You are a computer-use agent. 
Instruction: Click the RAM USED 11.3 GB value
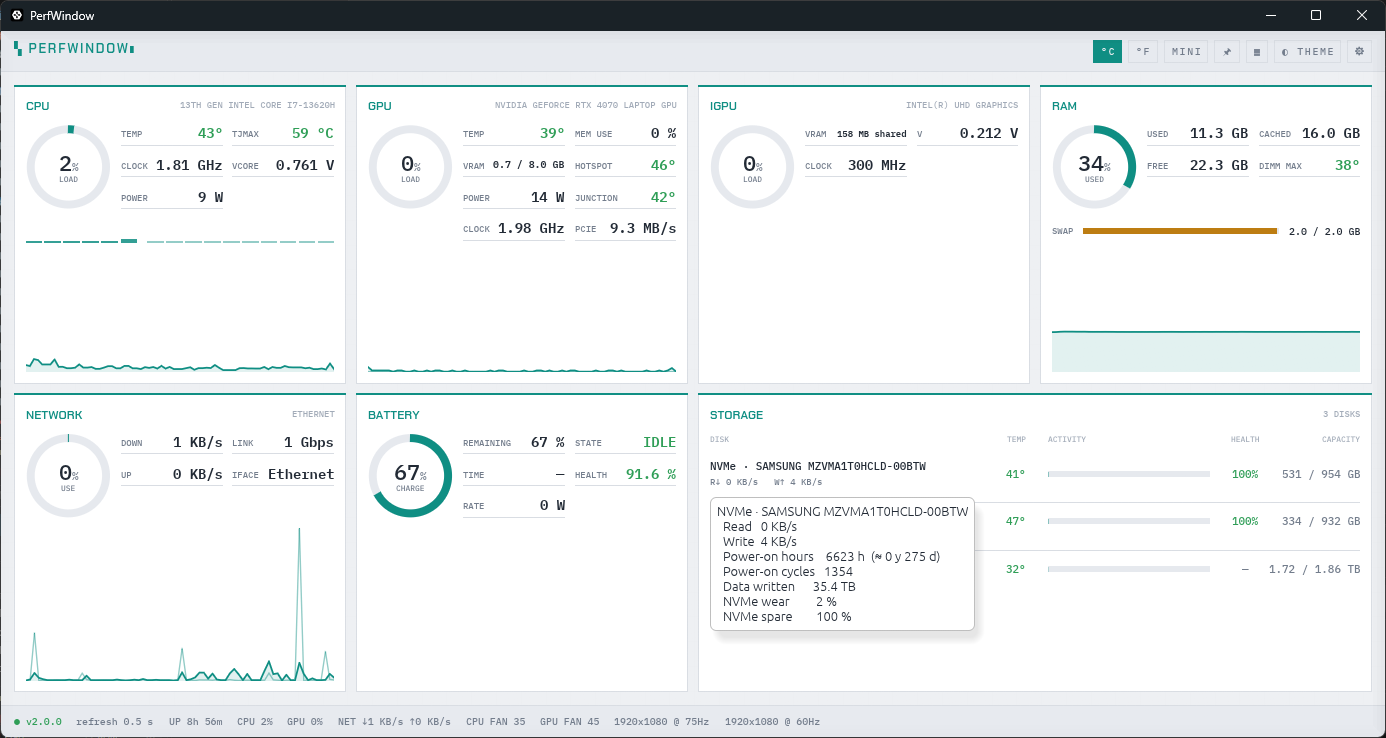[x=1219, y=133]
